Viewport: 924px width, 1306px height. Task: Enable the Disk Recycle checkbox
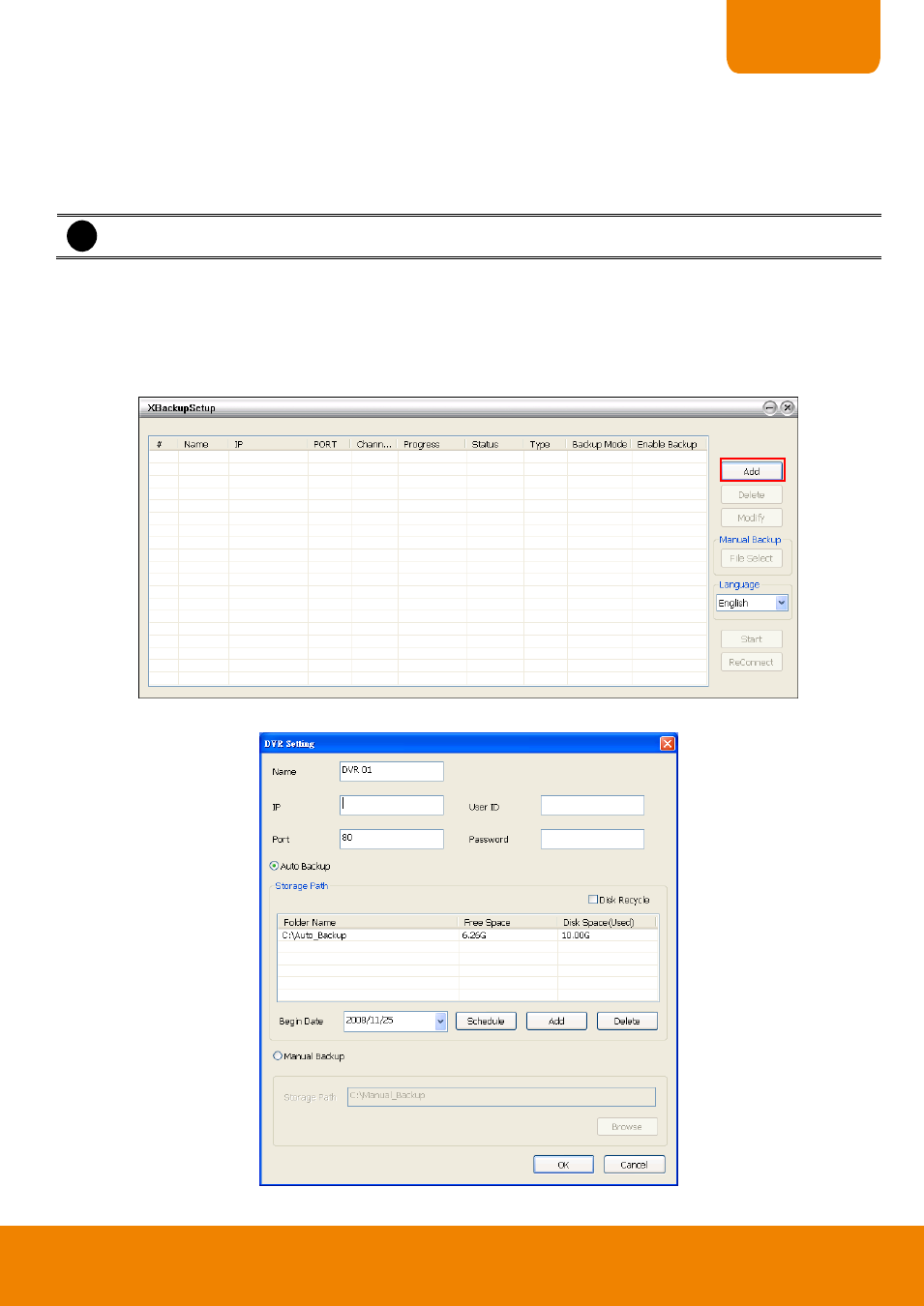point(593,900)
